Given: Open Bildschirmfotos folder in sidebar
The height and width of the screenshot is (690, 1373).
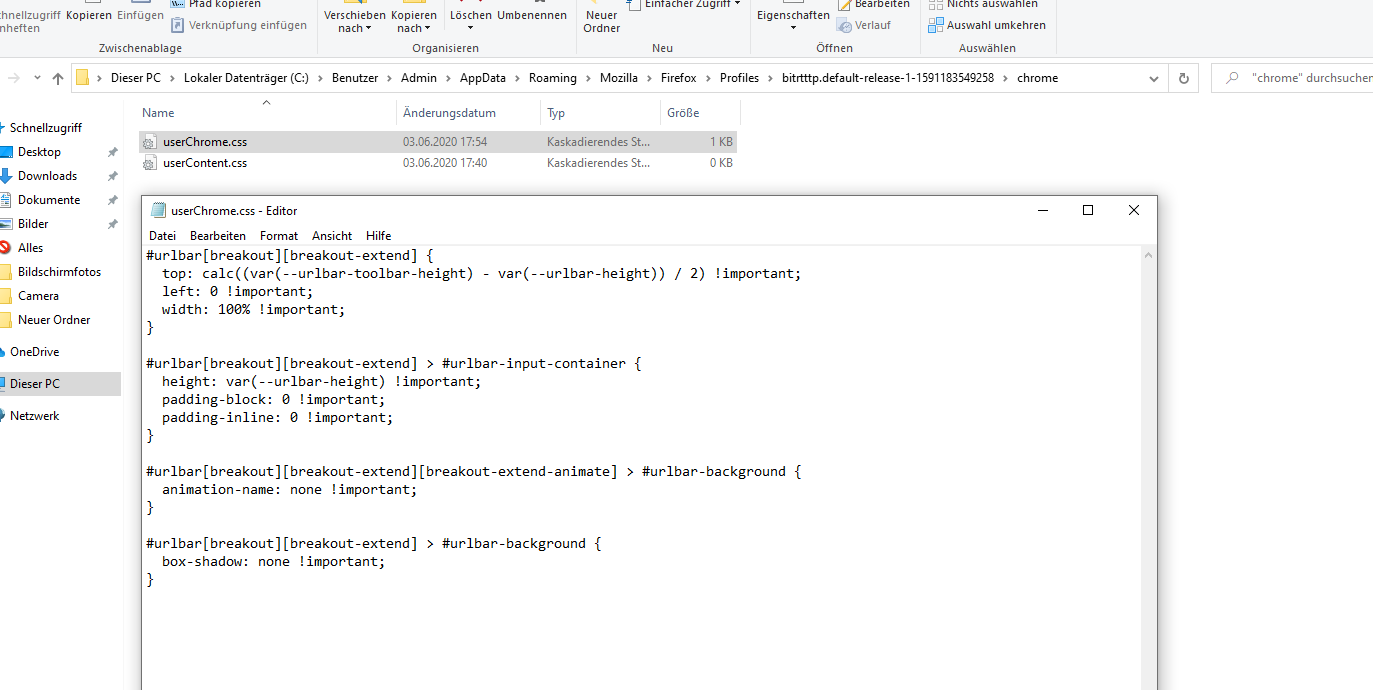Looking at the screenshot, I should coord(59,272).
